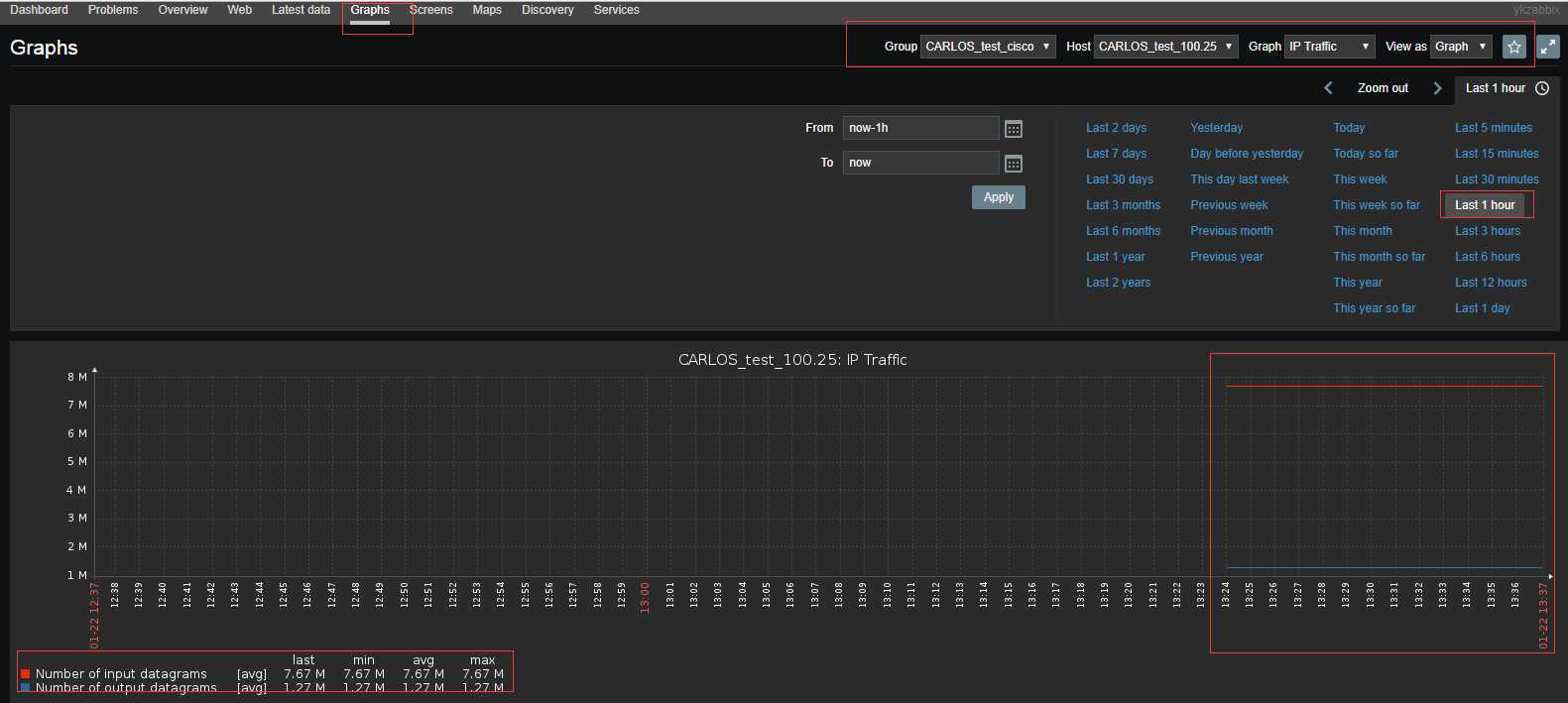Select Last 6 hours range
The height and width of the screenshot is (703, 1568).
[x=1488, y=257]
